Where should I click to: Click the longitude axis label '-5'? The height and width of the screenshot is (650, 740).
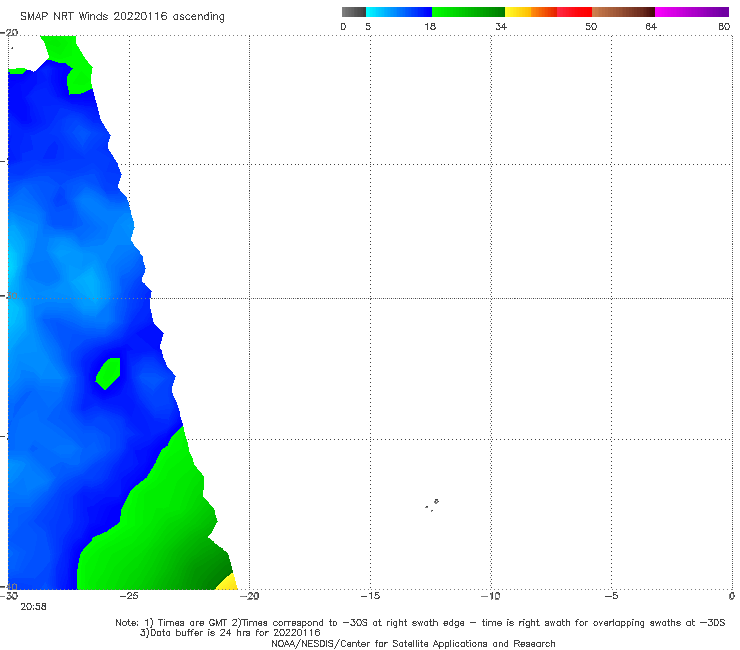click(x=611, y=596)
